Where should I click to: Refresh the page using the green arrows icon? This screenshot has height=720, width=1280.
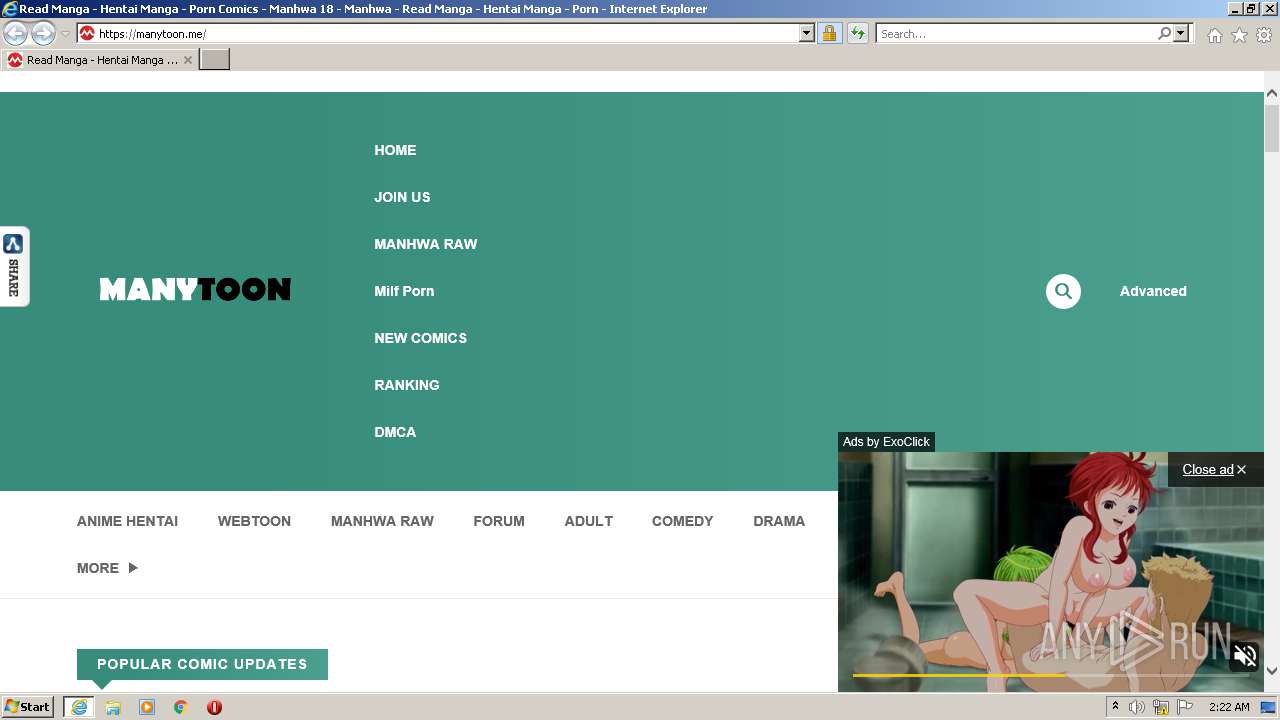click(x=858, y=33)
